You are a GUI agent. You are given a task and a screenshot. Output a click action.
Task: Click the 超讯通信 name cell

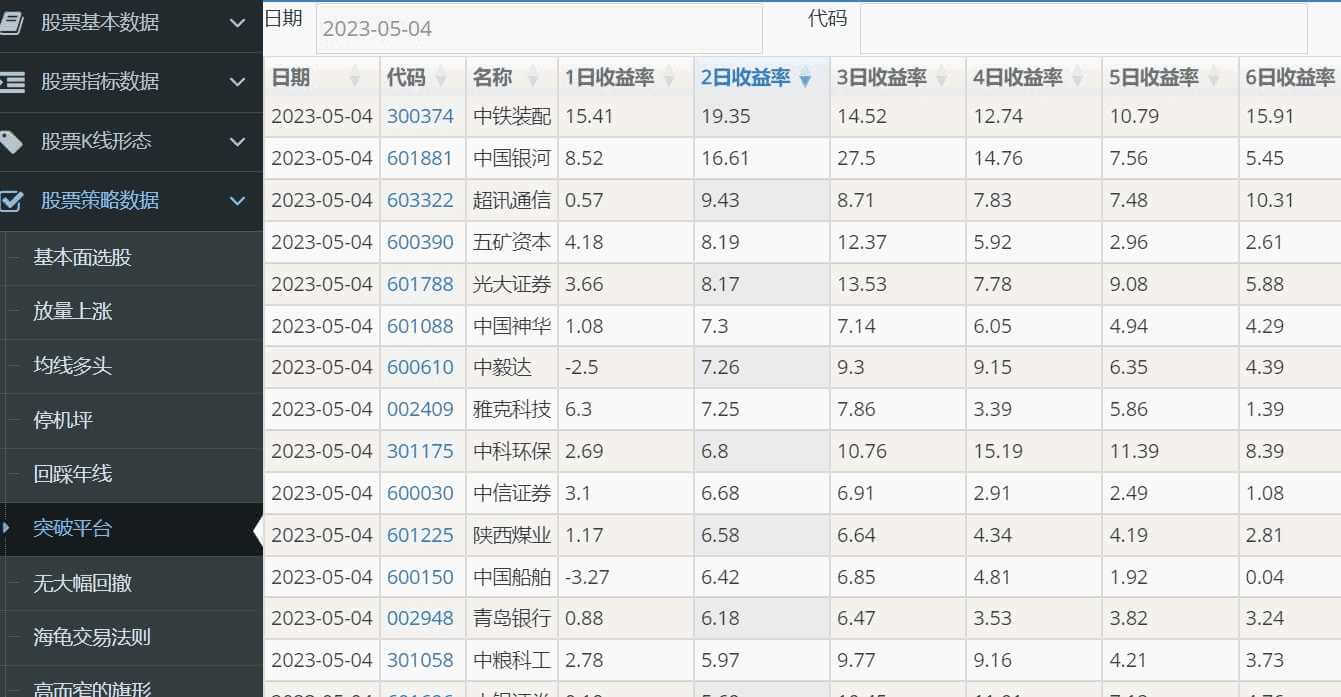pos(512,200)
